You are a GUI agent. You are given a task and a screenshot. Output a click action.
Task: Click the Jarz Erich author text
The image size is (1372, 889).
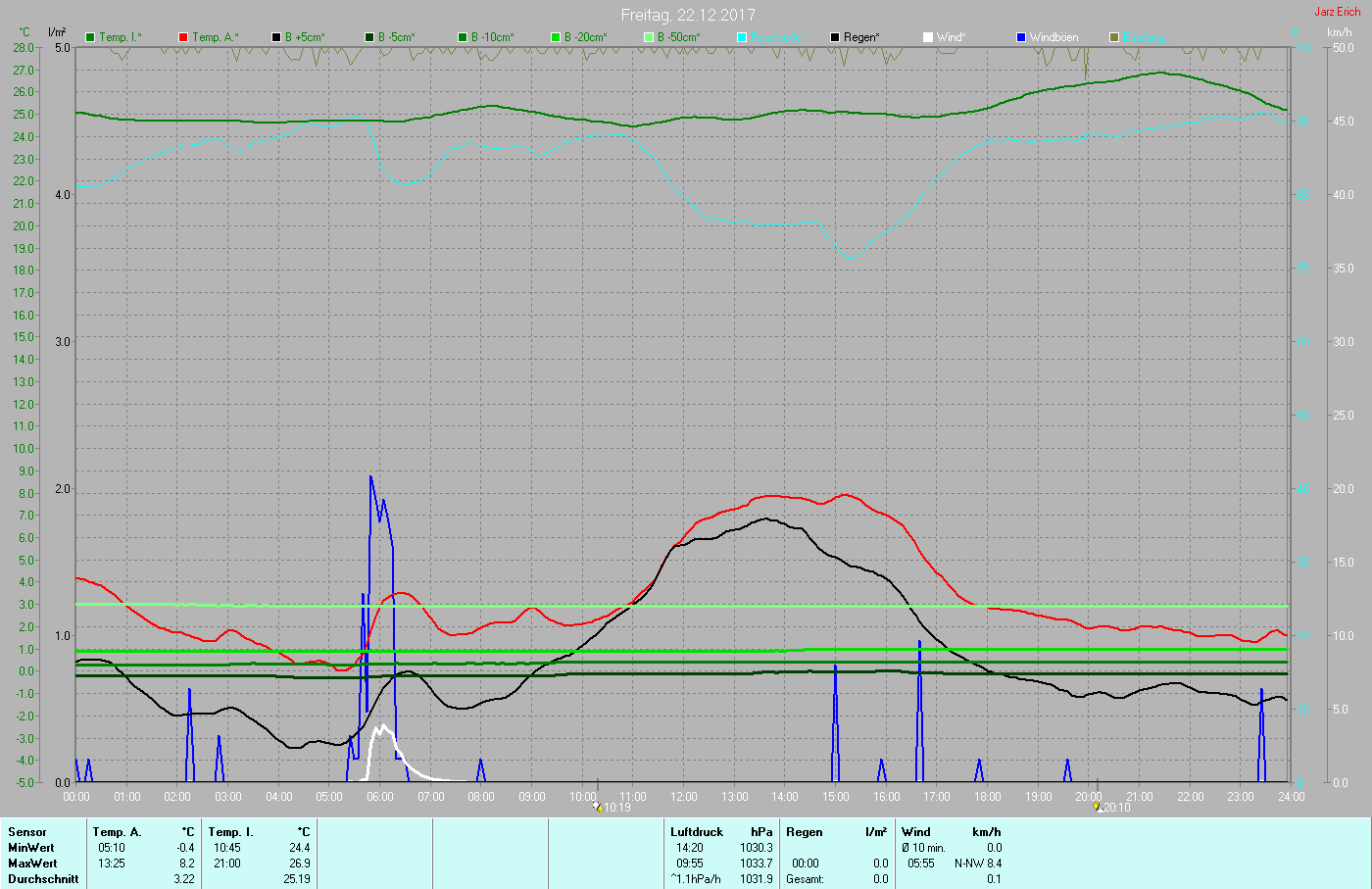1337,12
